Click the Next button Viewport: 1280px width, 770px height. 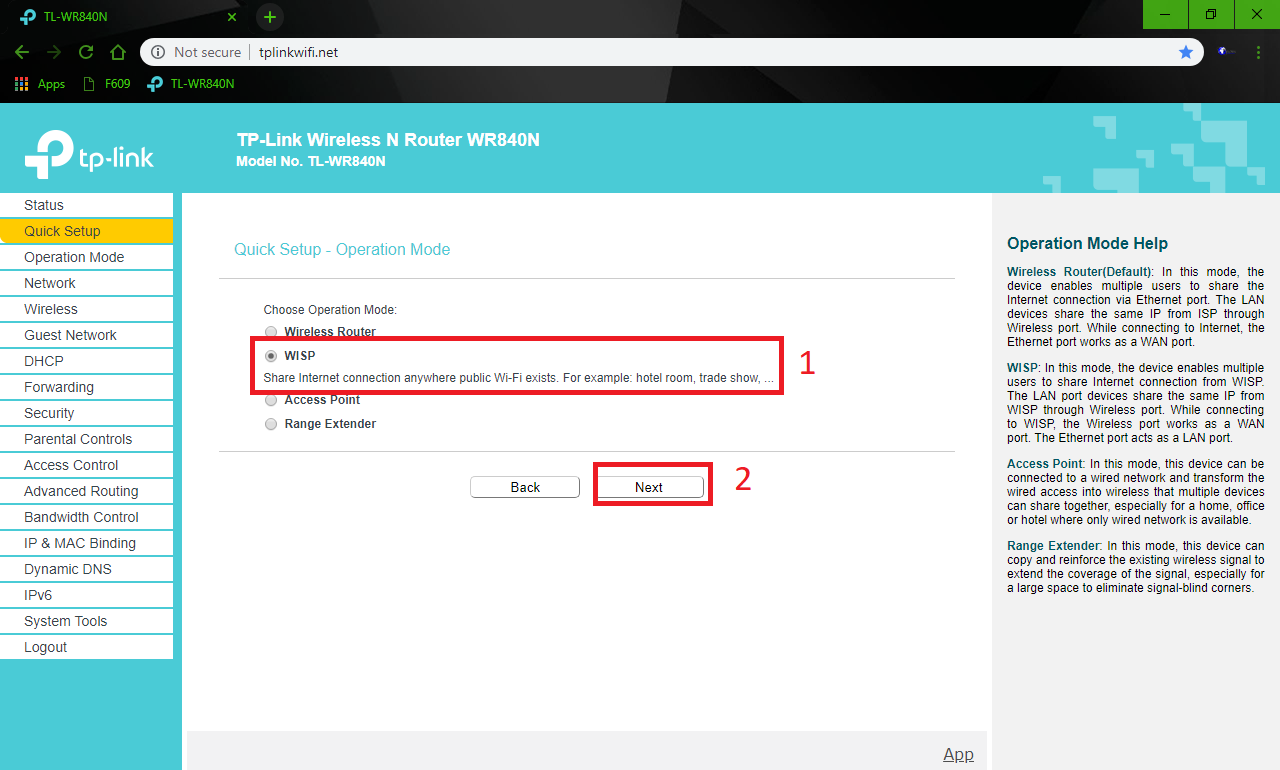649,487
